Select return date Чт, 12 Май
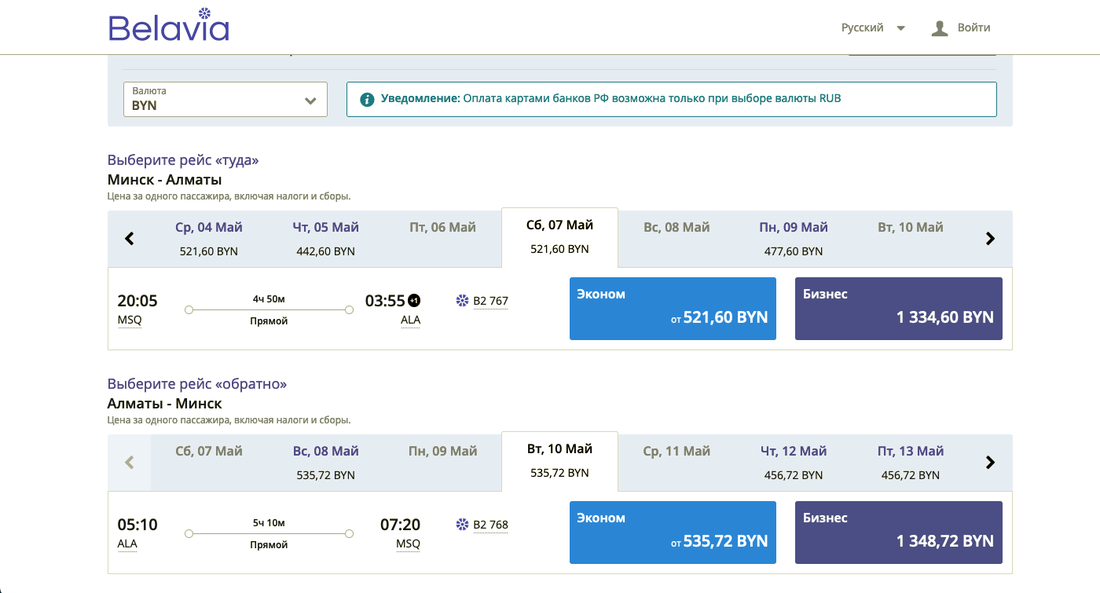The image size is (1100, 593). click(x=793, y=462)
